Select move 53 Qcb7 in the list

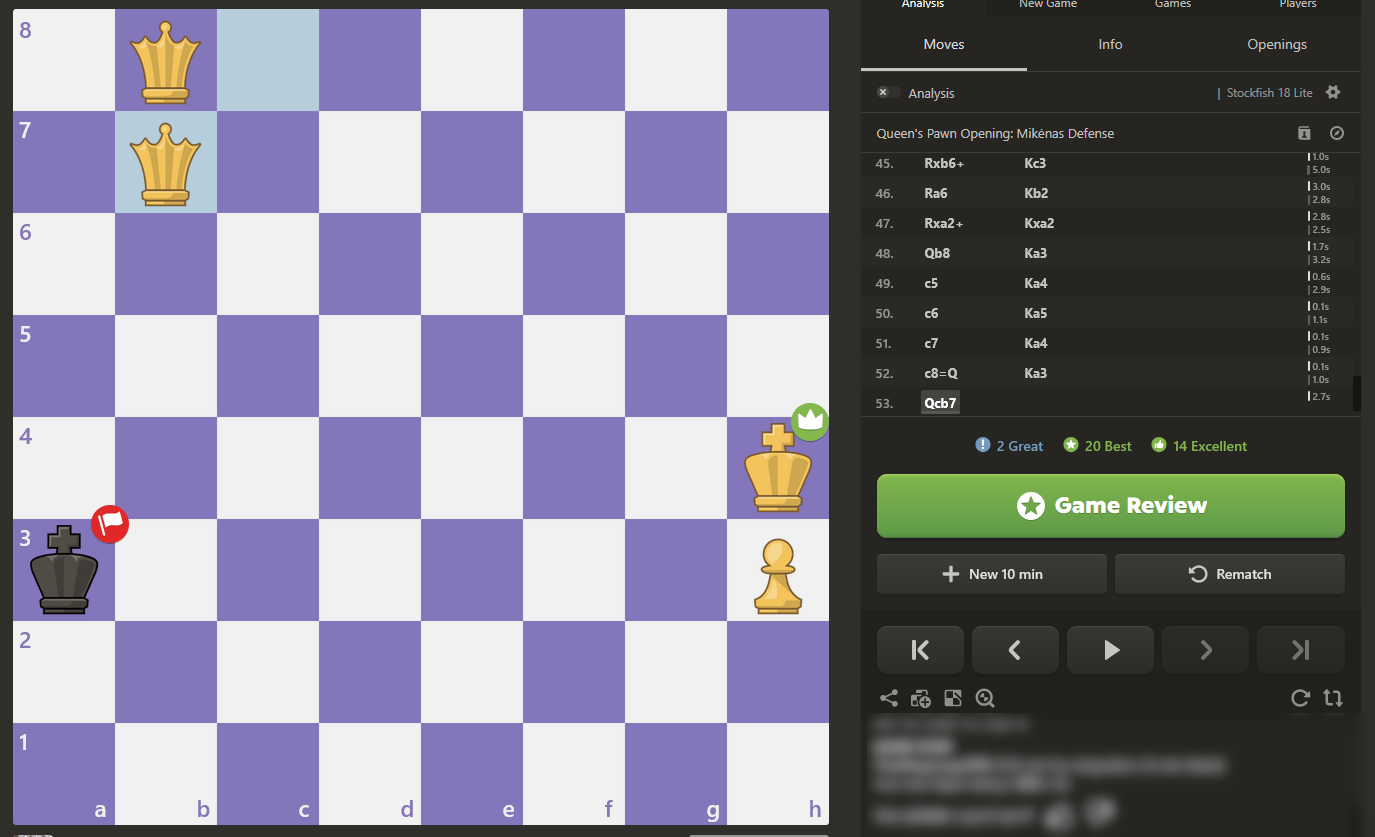[940, 403]
